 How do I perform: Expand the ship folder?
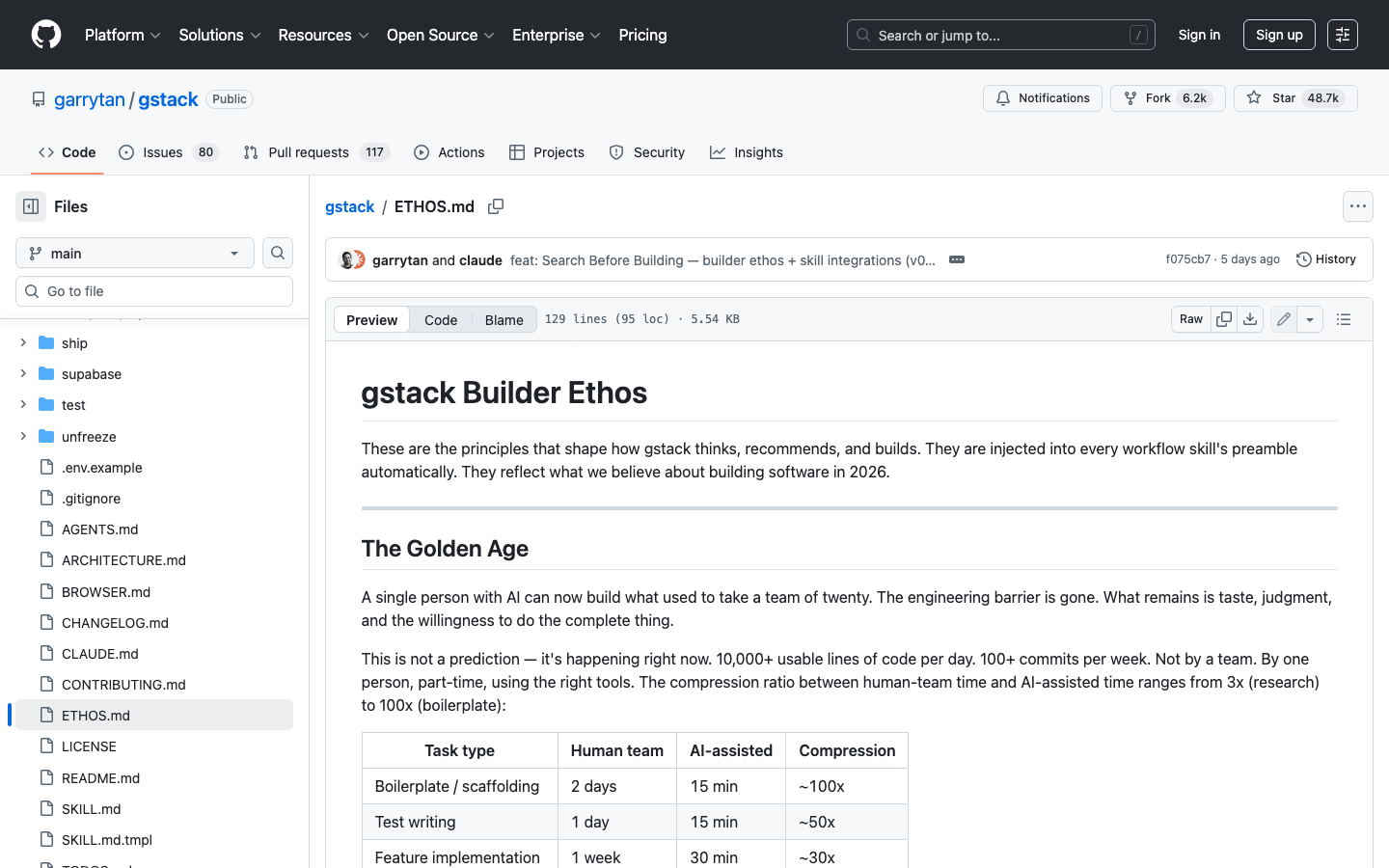[23, 342]
